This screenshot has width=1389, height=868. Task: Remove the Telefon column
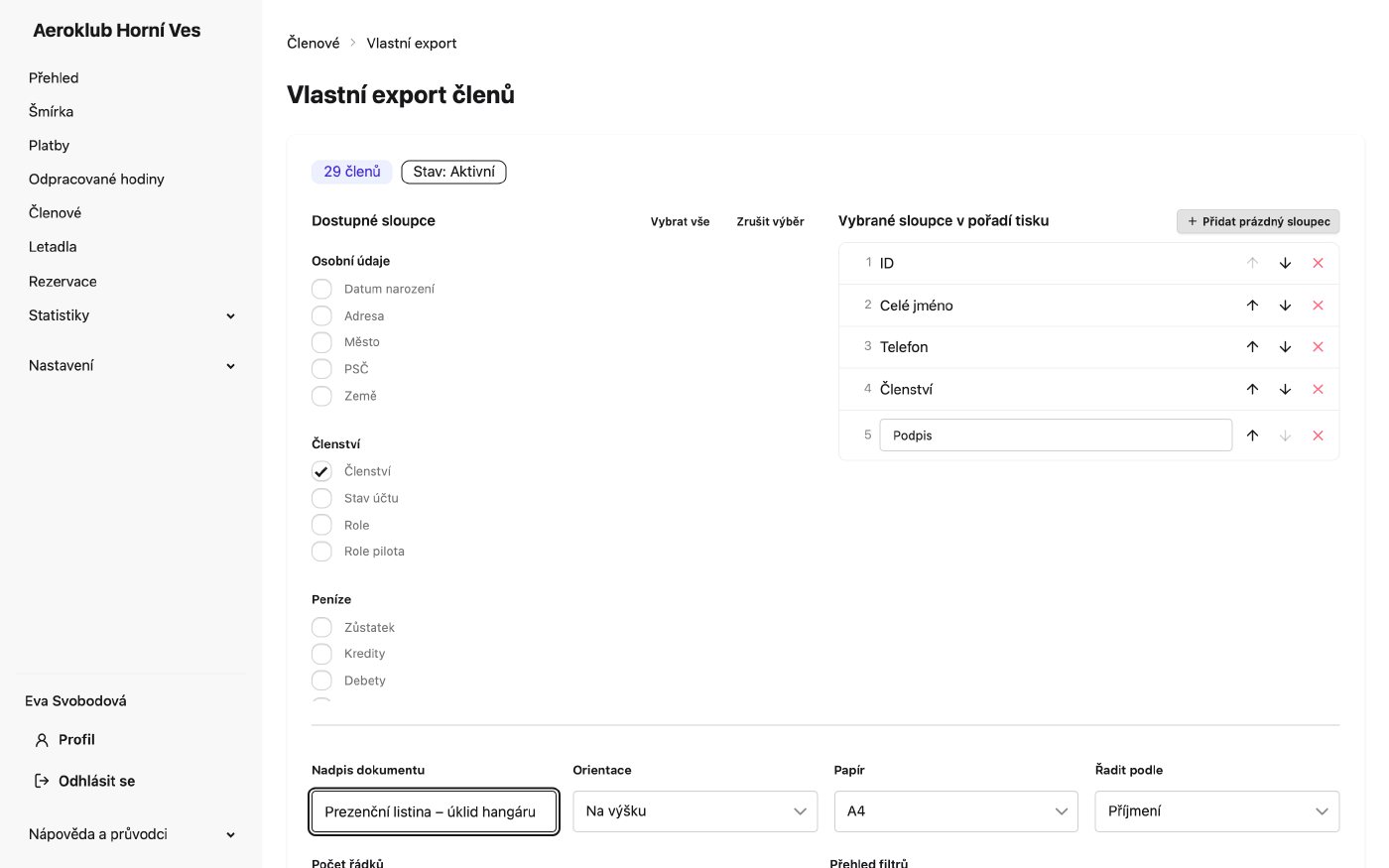1318,347
